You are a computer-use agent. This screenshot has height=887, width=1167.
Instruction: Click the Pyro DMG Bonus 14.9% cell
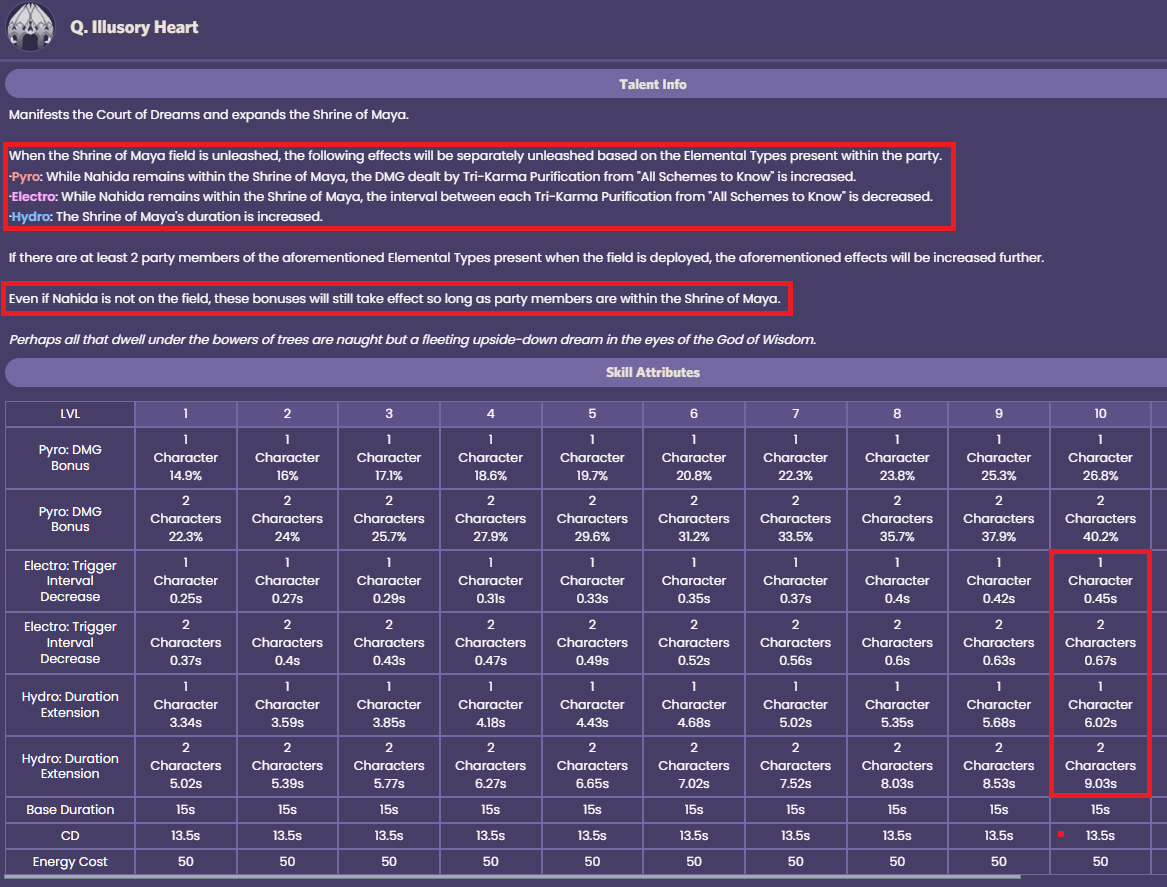tap(185, 458)
